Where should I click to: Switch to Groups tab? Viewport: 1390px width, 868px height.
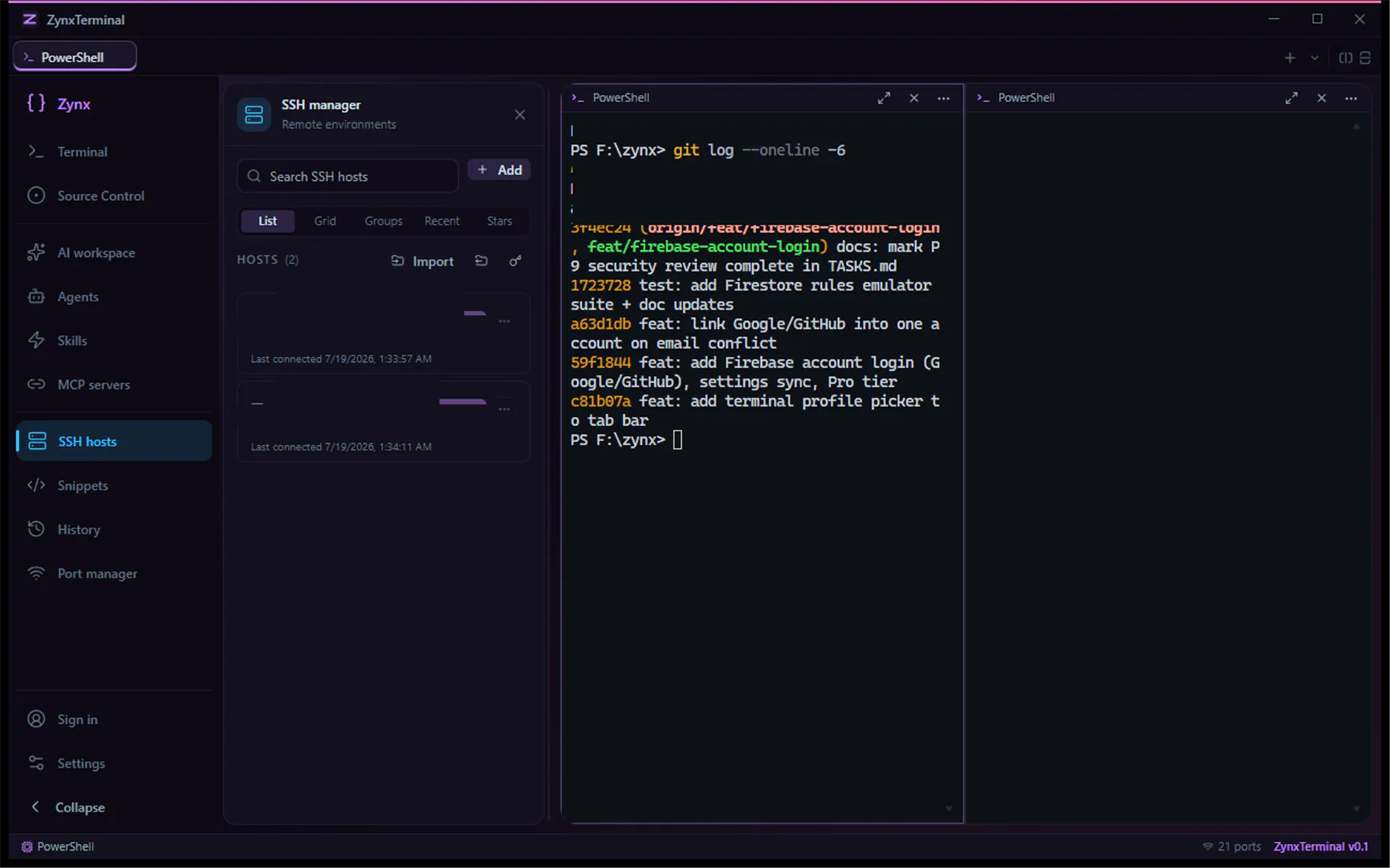click(x=383, y=221)
